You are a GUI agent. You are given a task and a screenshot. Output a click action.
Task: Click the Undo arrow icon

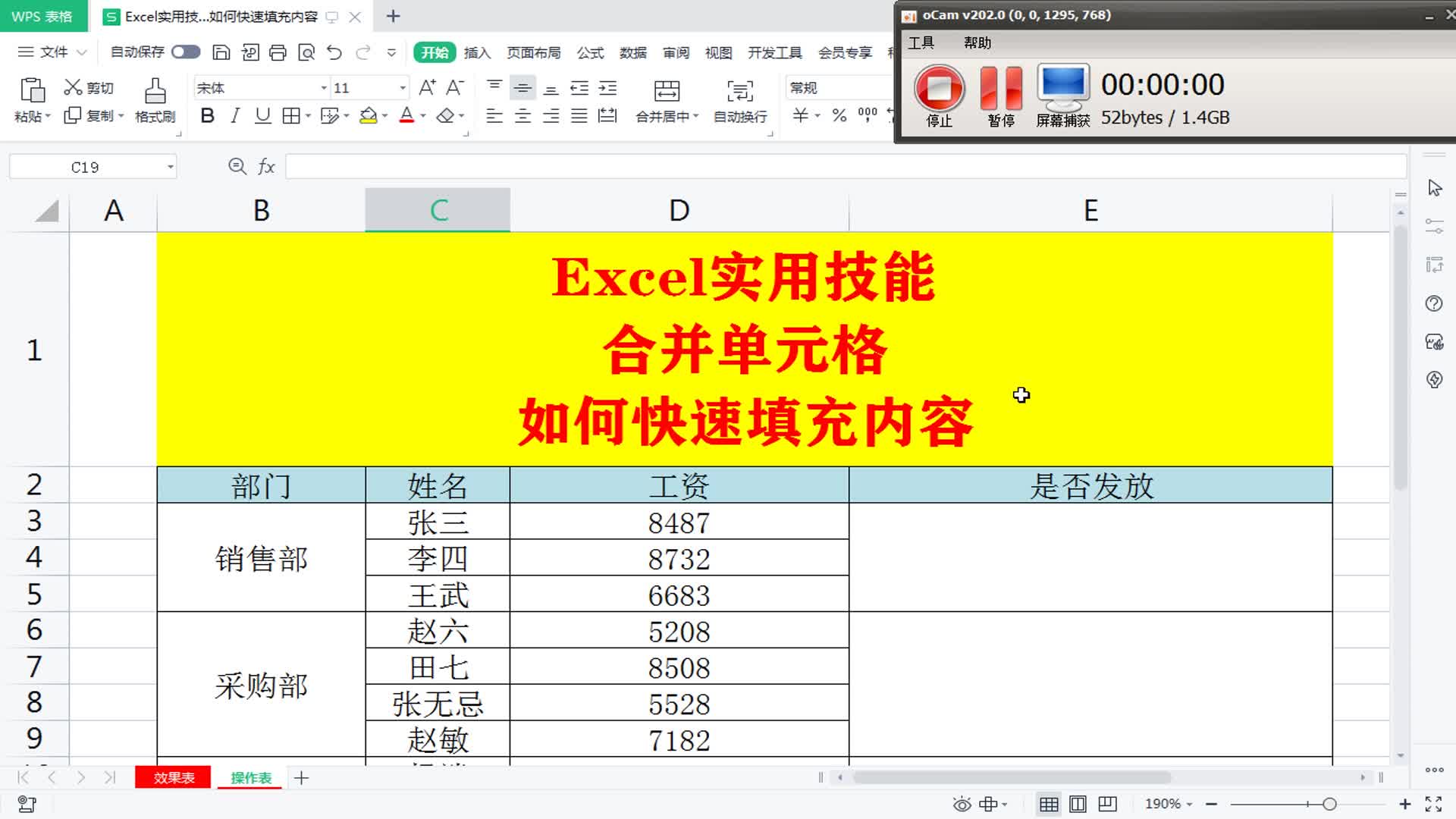(x=334, y=52)
